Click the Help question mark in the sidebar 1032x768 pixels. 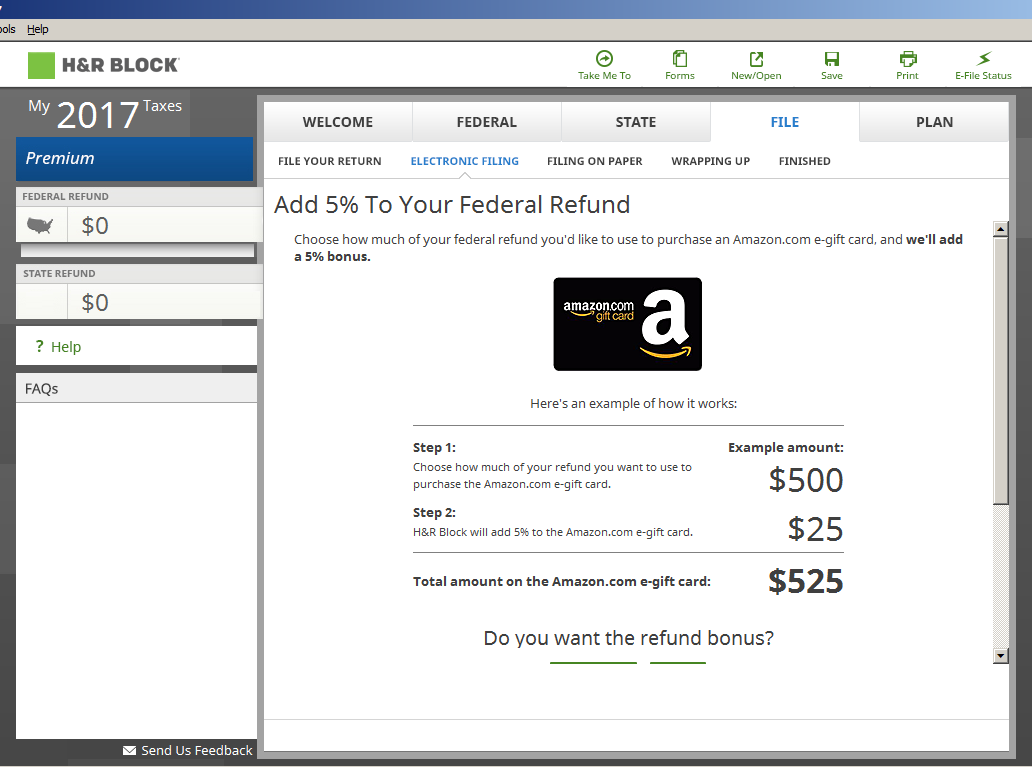(x=42, y=346)
